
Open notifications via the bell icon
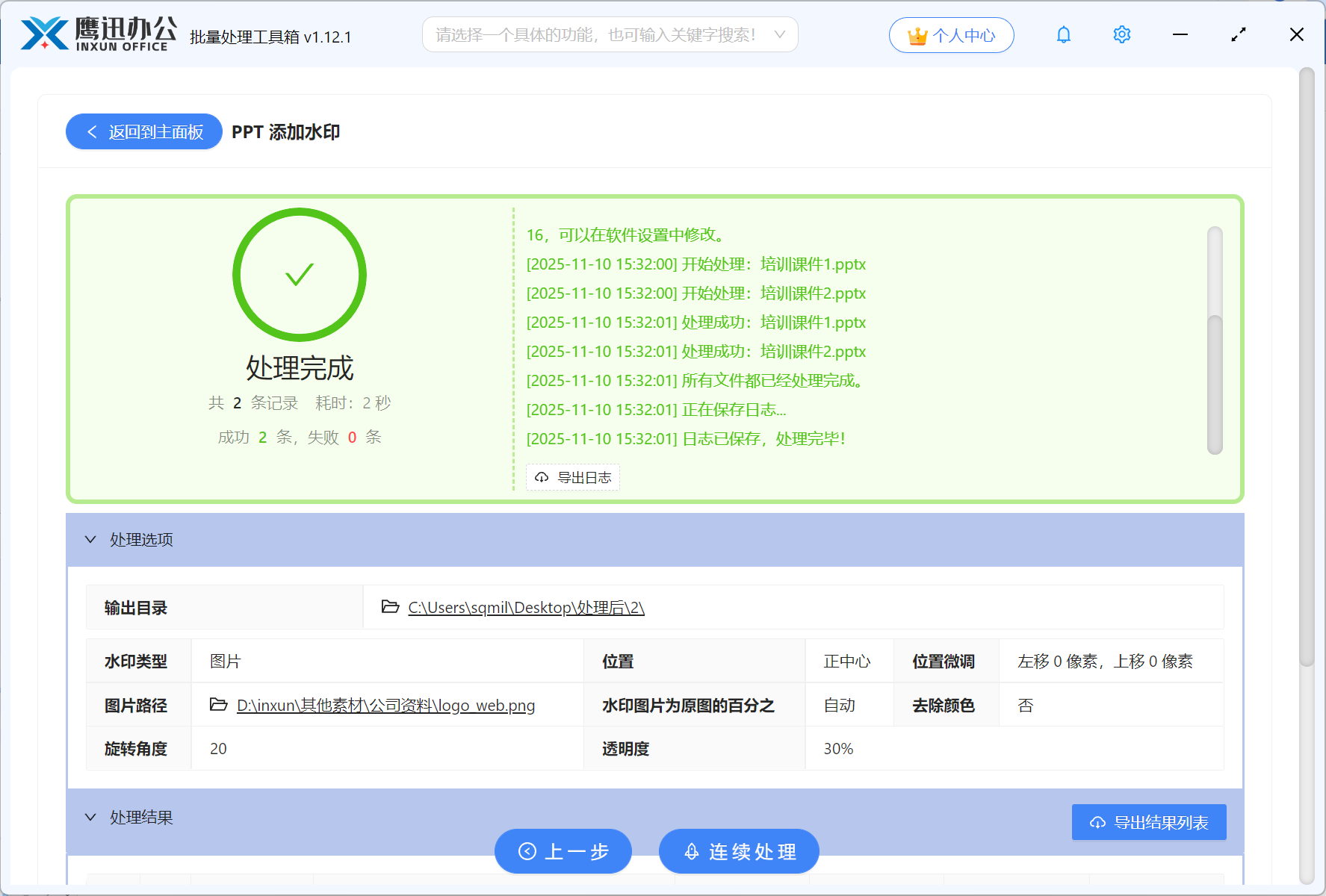point(1063,34)
